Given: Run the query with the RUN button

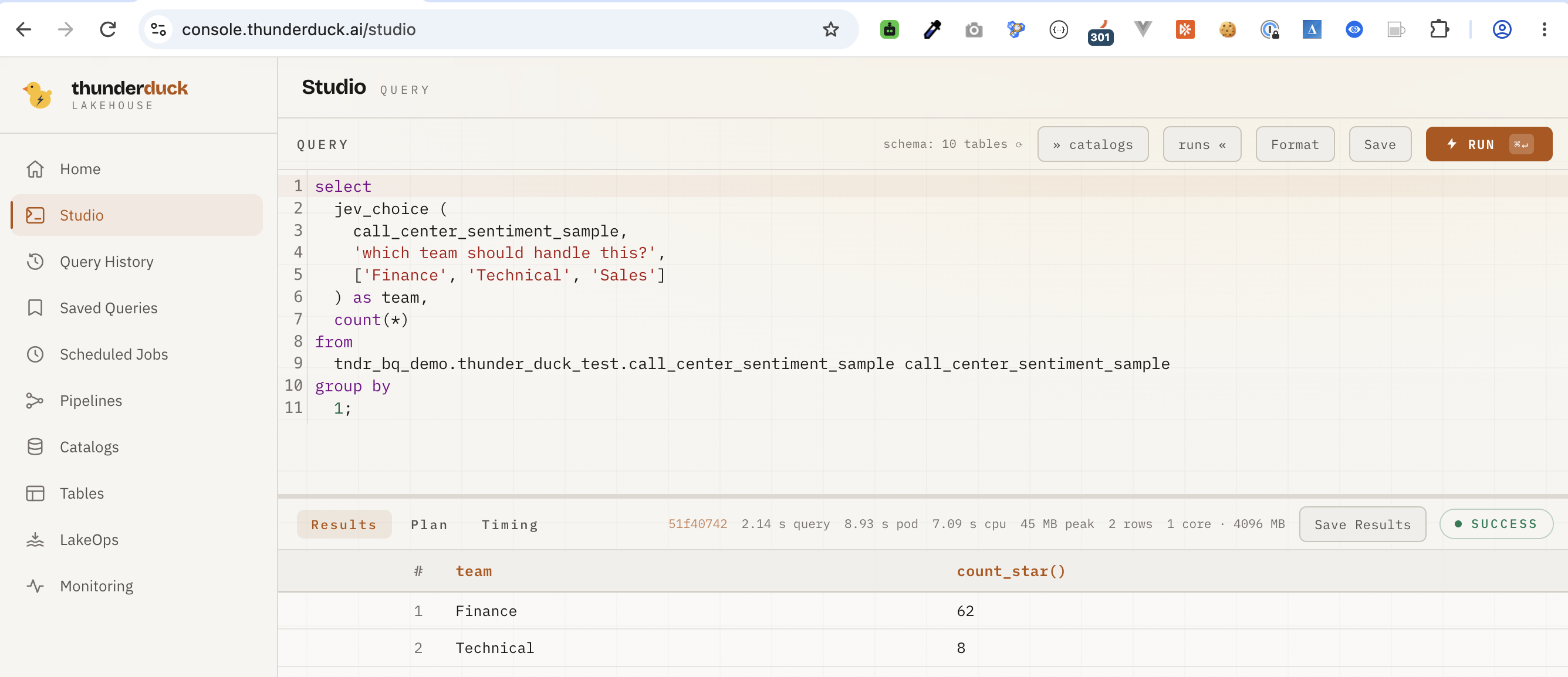Looking at the screenshot, I should coord(1488,144).
